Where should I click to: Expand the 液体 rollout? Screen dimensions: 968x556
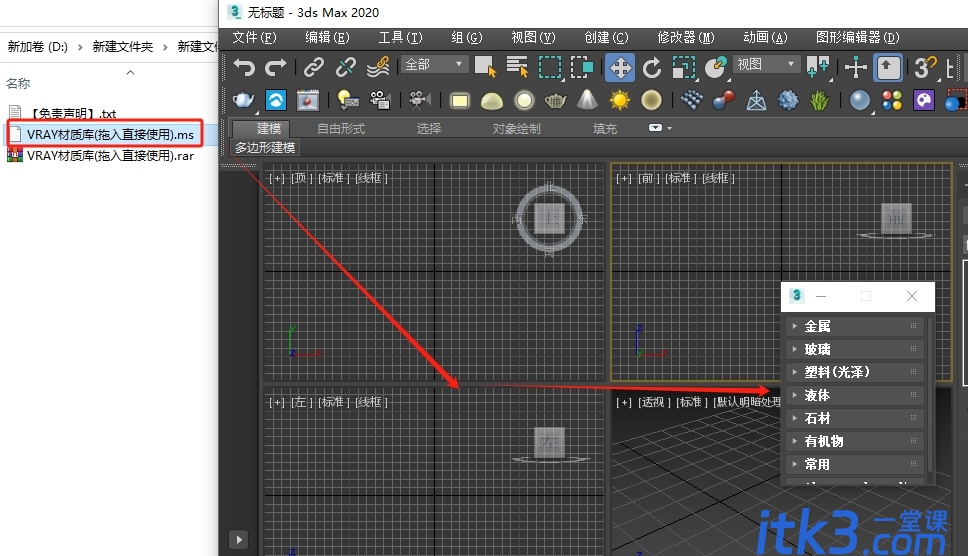click(x=854, y=395)
